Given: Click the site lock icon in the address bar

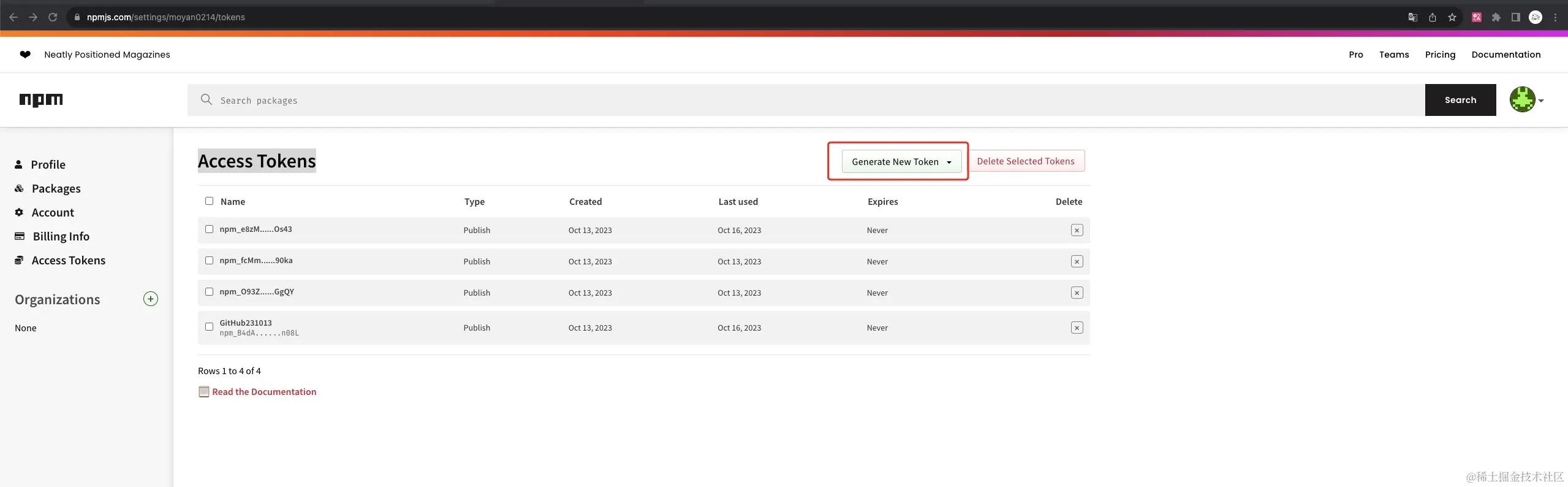Looking at the screenshot, I should (x=77, y=17).
